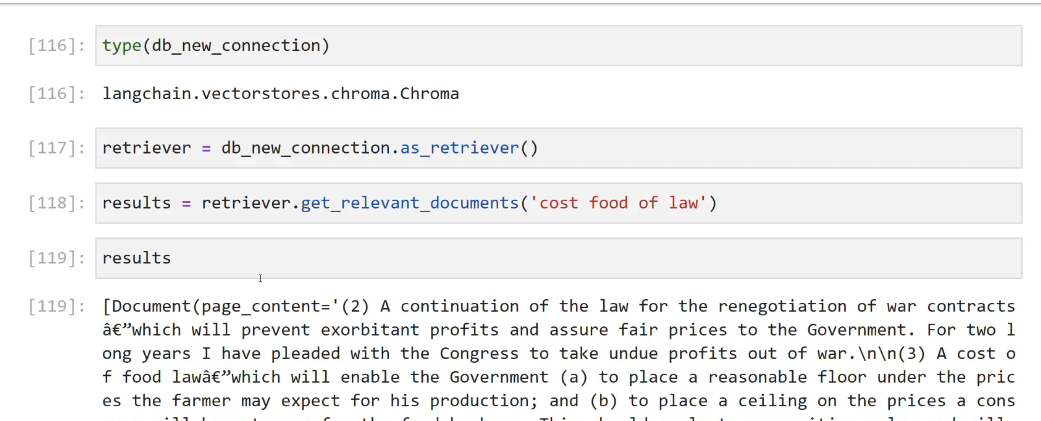
Task: Click input prompt [119] beside results cell
Action: click(x=57, y=258)
